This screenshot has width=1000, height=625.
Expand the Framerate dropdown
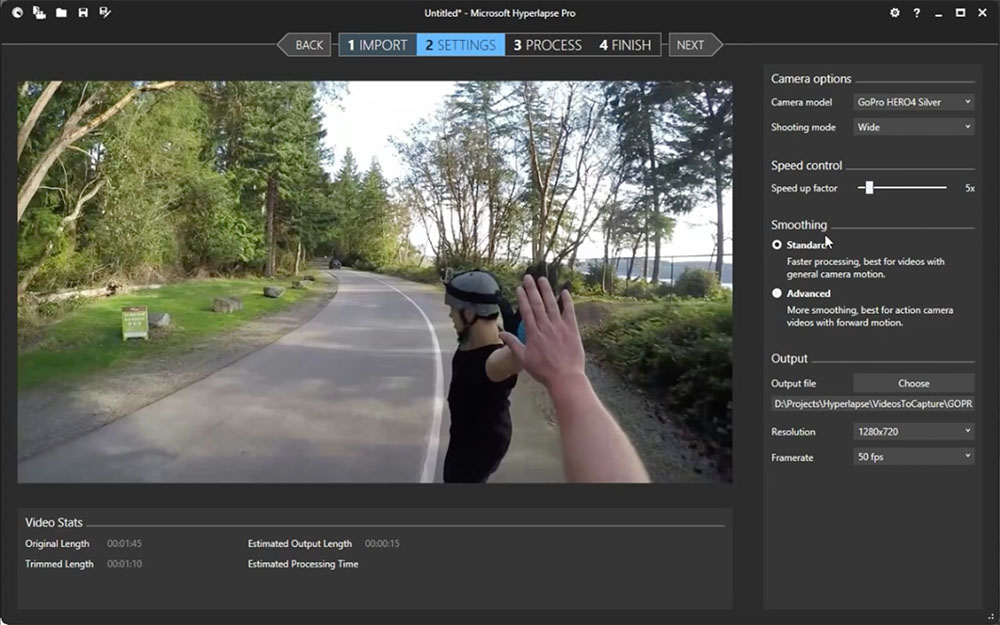(x=913, y=457)
